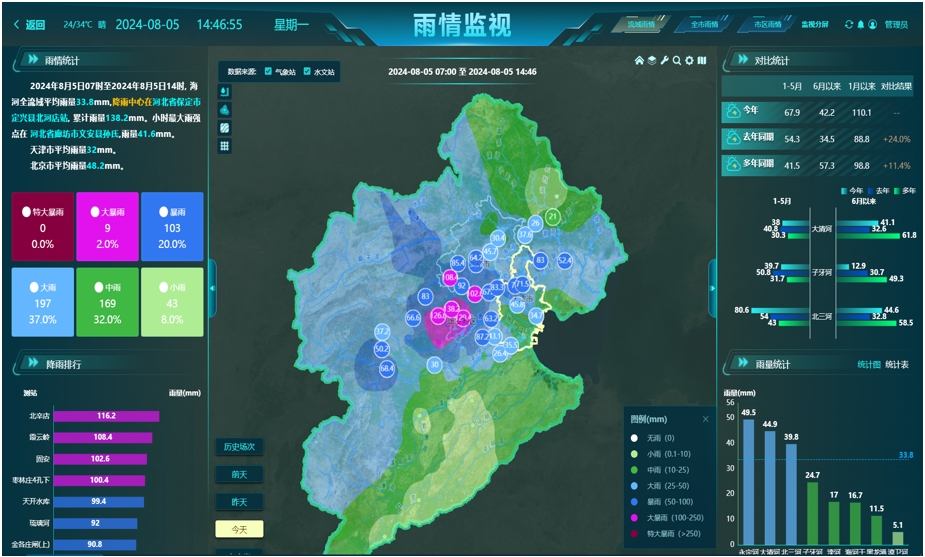Uncheck the 水文站 data source checkbox
925x557 pixels.
coord(307,72)
